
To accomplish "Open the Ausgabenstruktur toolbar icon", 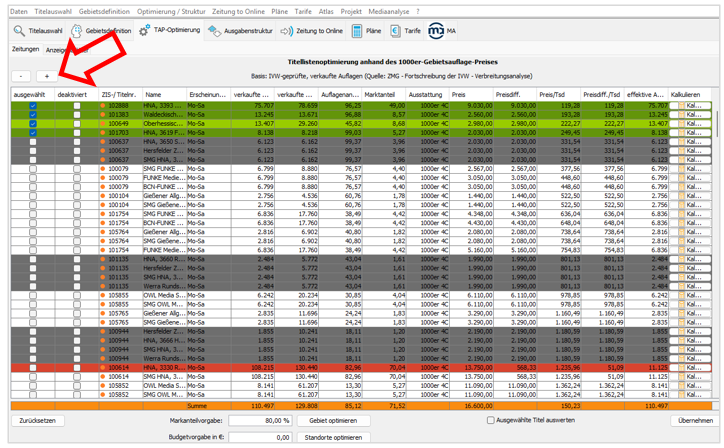I will pyautogui.click(x=215, y=31).
